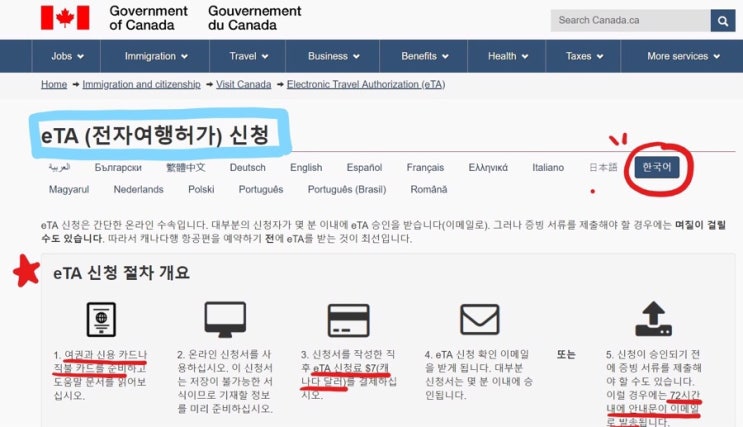
Task: Click the Canadian flag logo
Action: (x=65, y=18)
